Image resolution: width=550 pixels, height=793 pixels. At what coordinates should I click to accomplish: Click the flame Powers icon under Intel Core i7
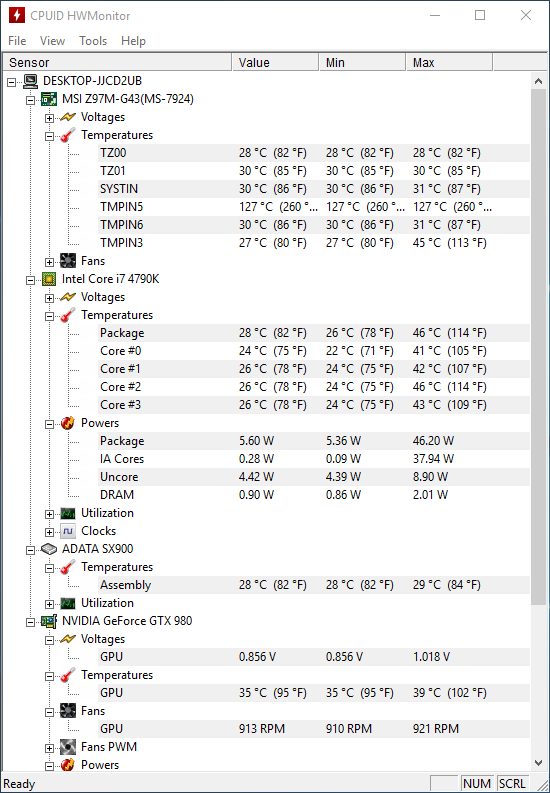pos(68,423)
